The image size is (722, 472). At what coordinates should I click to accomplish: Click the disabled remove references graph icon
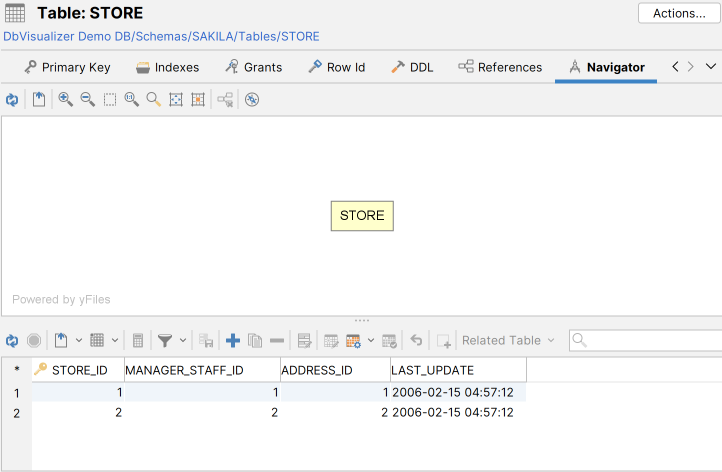pos(225,99)
